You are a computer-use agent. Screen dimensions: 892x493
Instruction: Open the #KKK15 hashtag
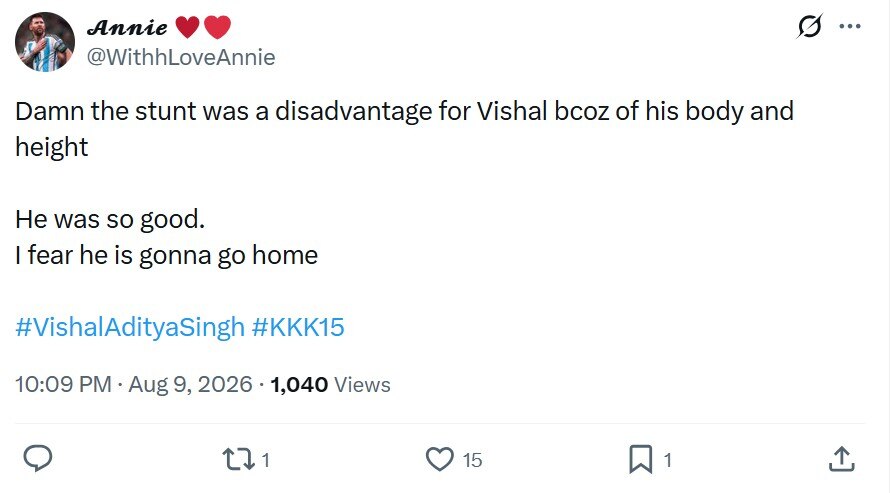[298, 327]
